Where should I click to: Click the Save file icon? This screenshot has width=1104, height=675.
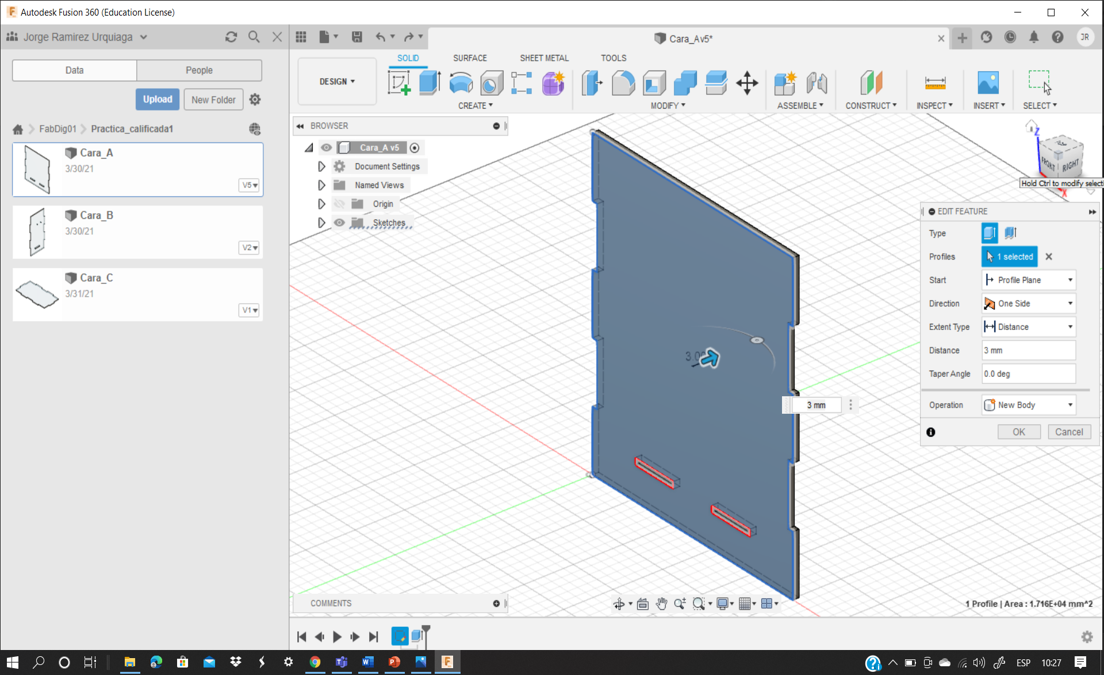[x=357, y=38]
